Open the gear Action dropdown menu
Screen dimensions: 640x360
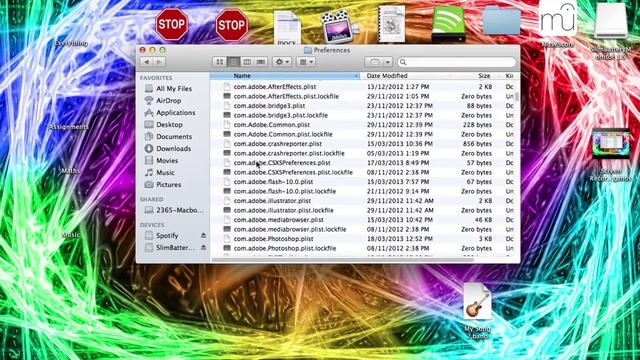coord(282,62)
